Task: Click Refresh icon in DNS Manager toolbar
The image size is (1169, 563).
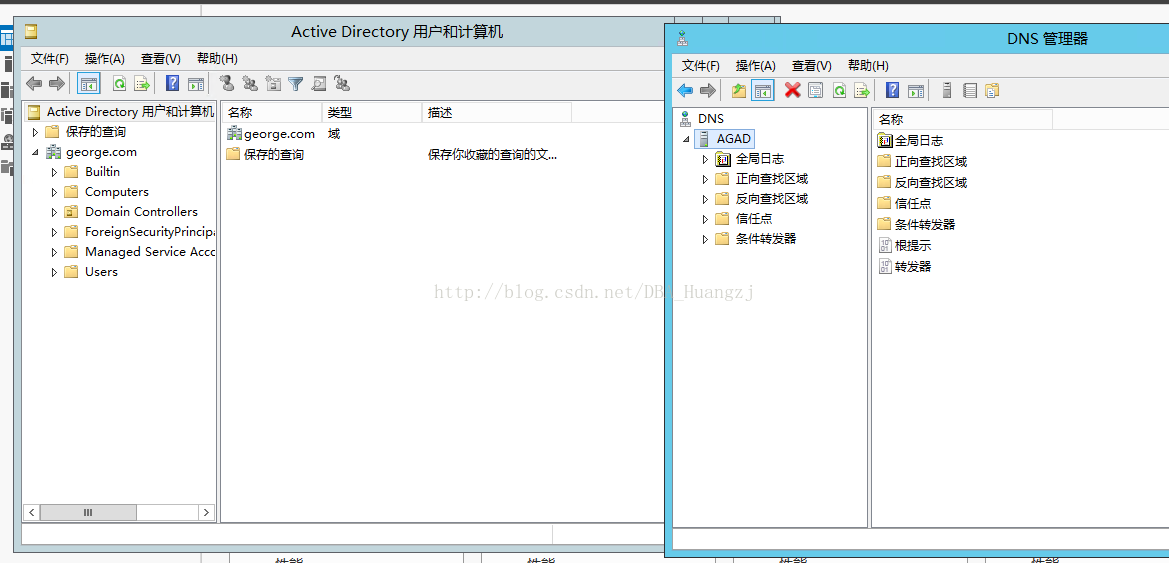Action: click(x=839, y=90)
